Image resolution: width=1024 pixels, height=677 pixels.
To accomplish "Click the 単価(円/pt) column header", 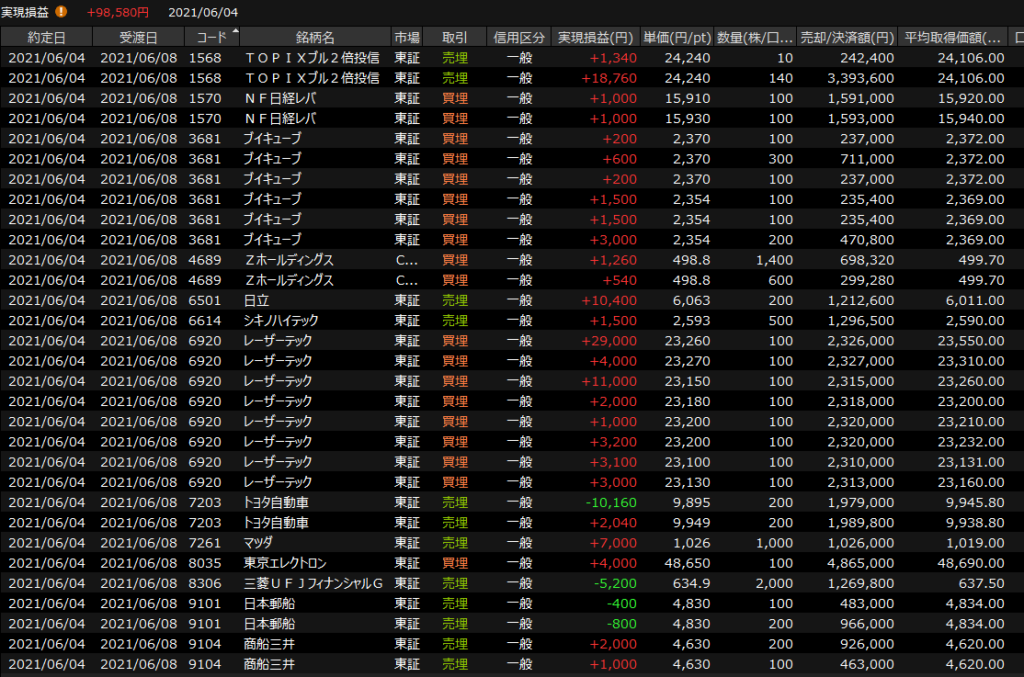I will point(677,37).
